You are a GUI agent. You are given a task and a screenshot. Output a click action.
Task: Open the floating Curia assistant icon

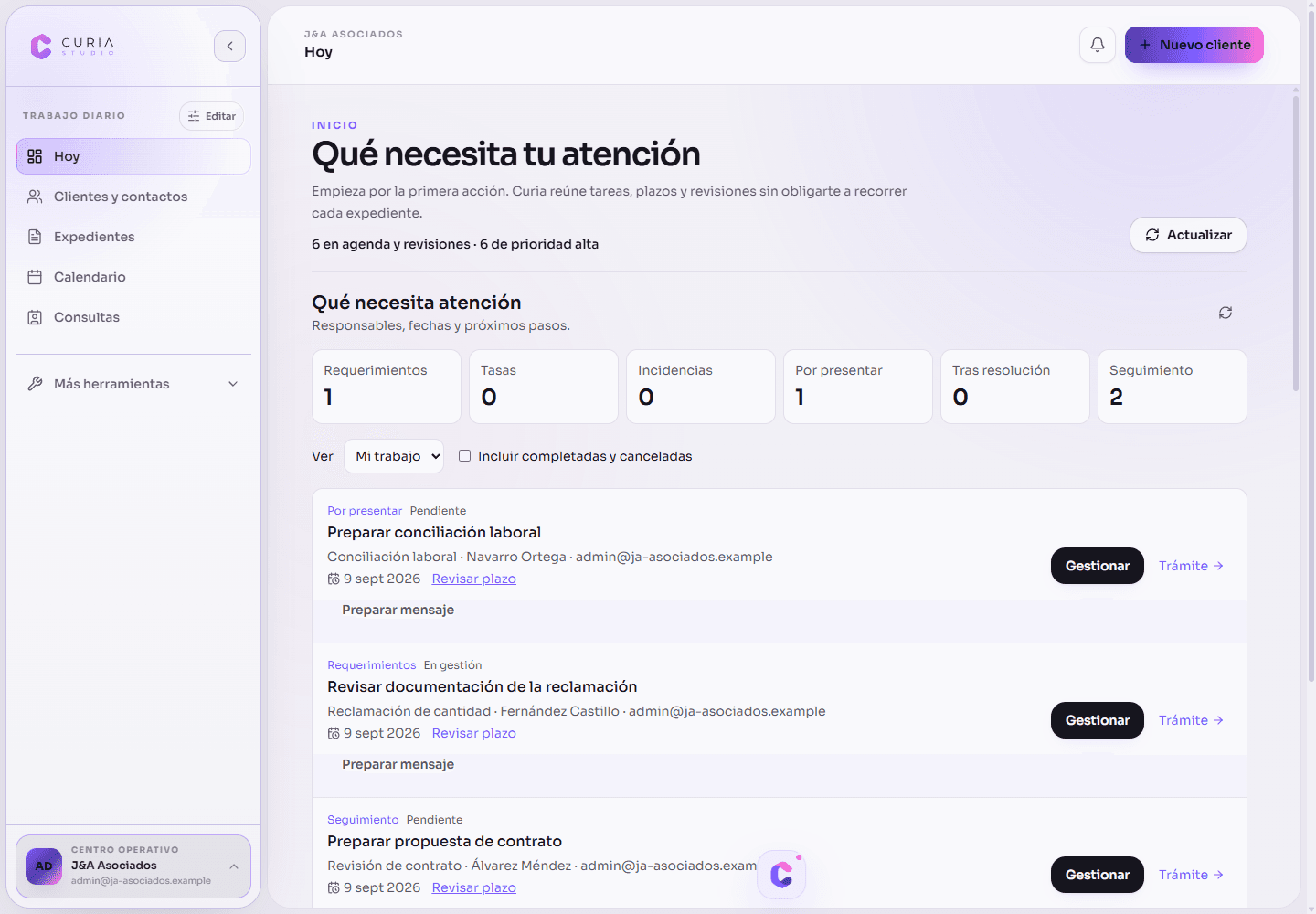click(781, 875)
